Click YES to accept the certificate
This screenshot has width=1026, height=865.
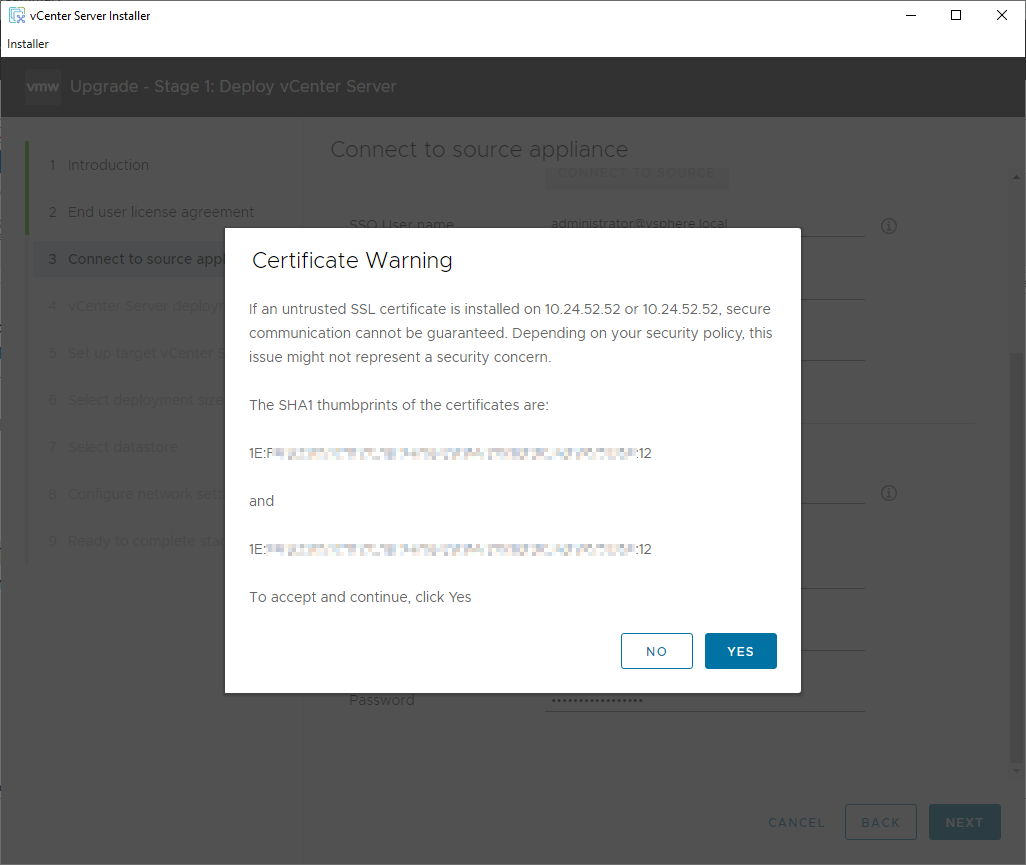click(740, 651)
